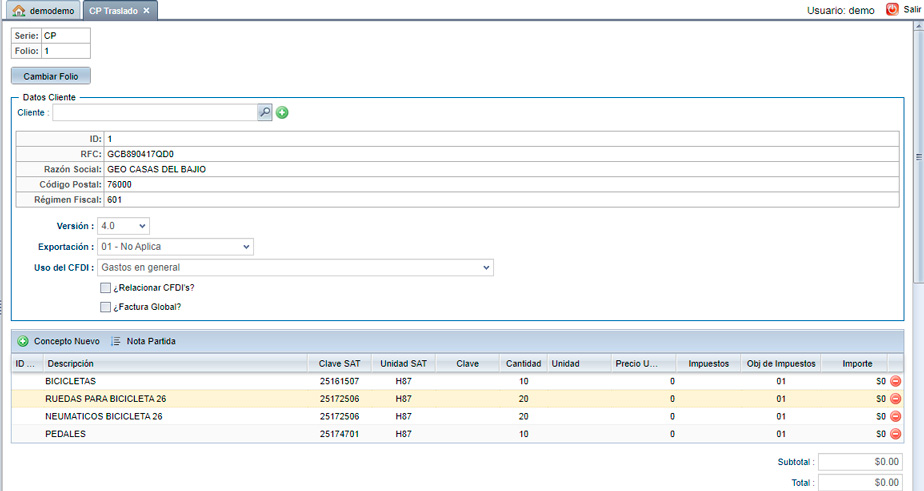Remove the PEDALES row with red icon
Screen dimensions: 924x491
coord(895,434)
